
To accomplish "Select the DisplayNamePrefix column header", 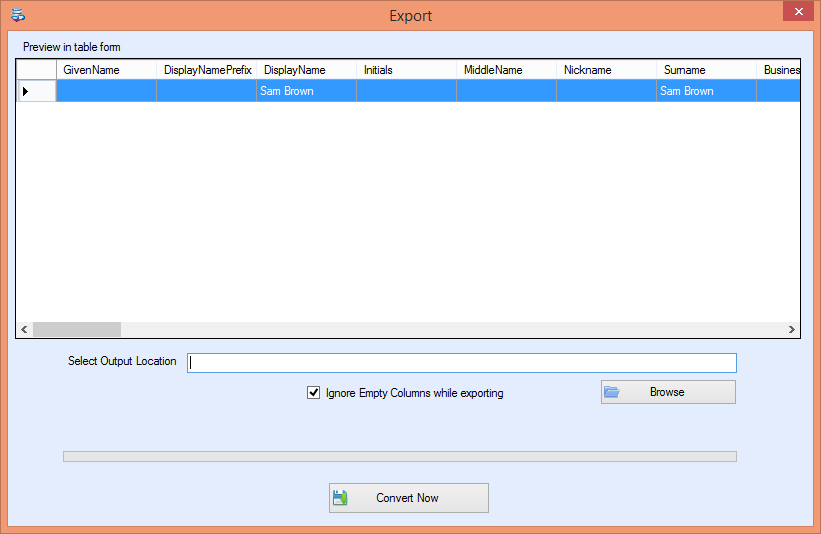I will coord(207,70).
